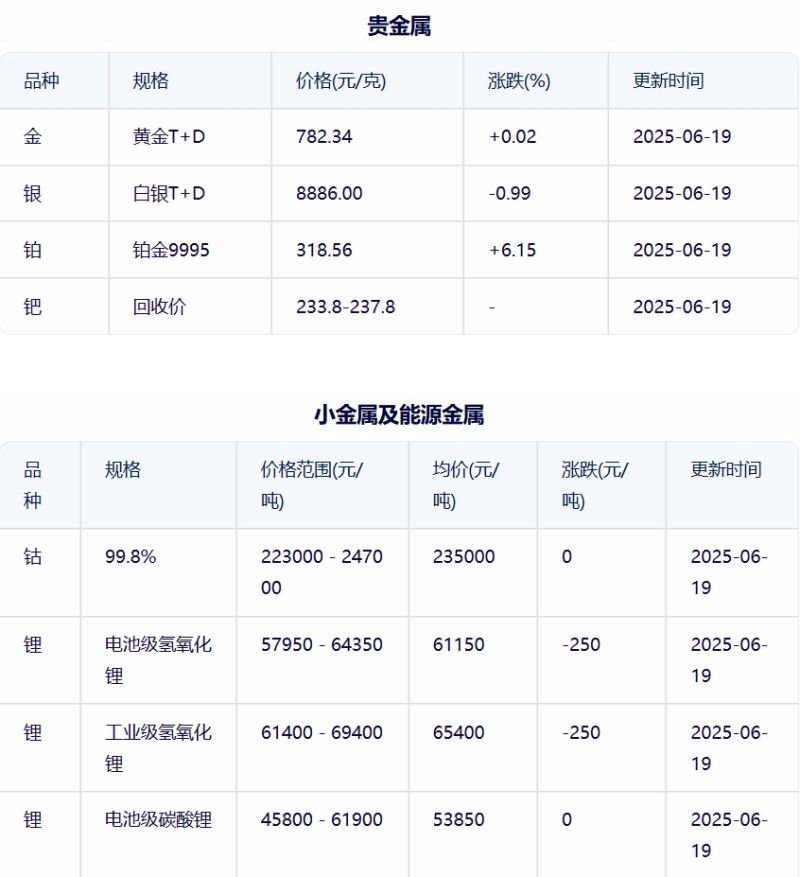Click the 小金属及能源金属 section title
Viewport: 800px width, 877px height.
(399, 415)
